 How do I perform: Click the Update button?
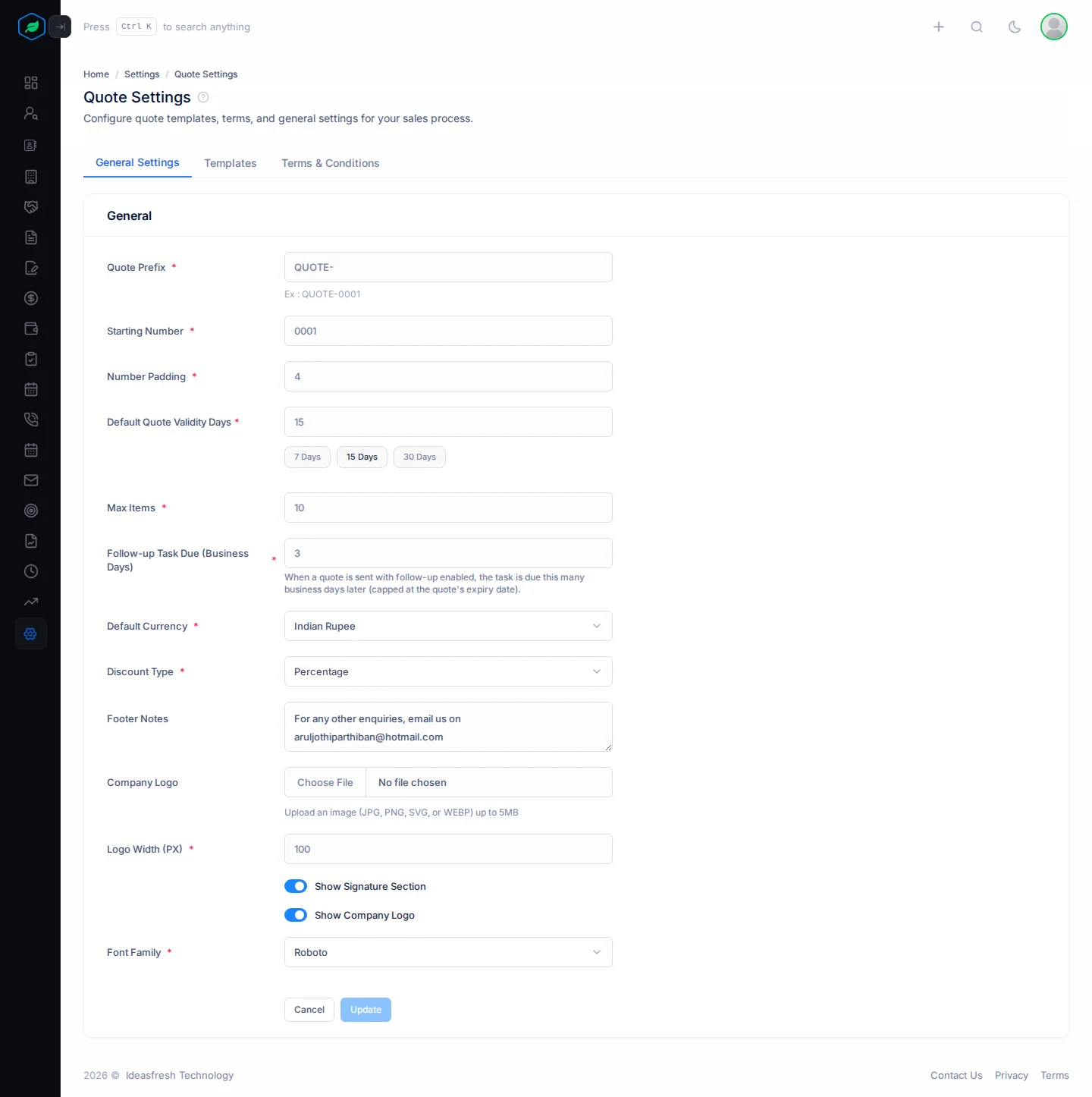[366, 1010]
